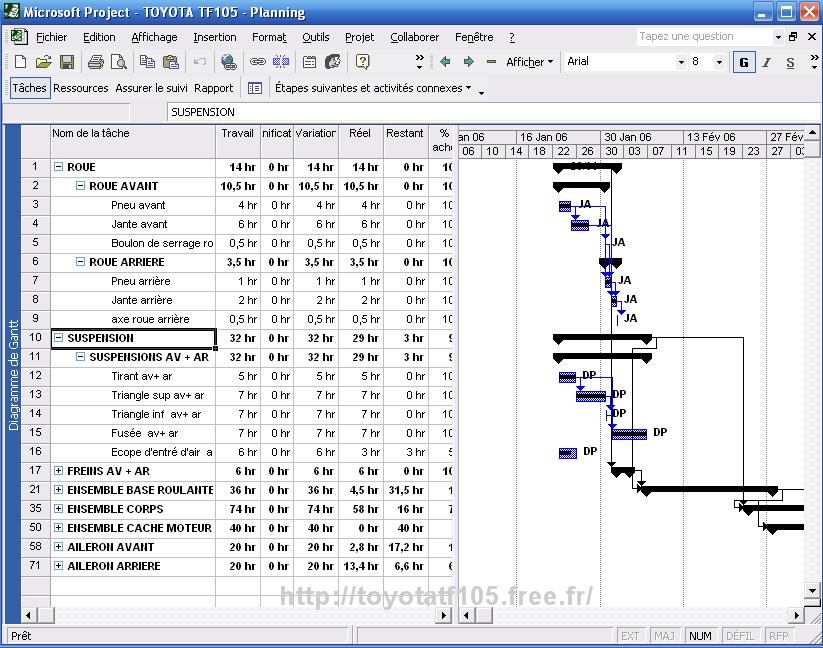823x648 pixels.
Task: Collapse SUSPENSIONS AV + AR group
Action: tap(80, 357)
